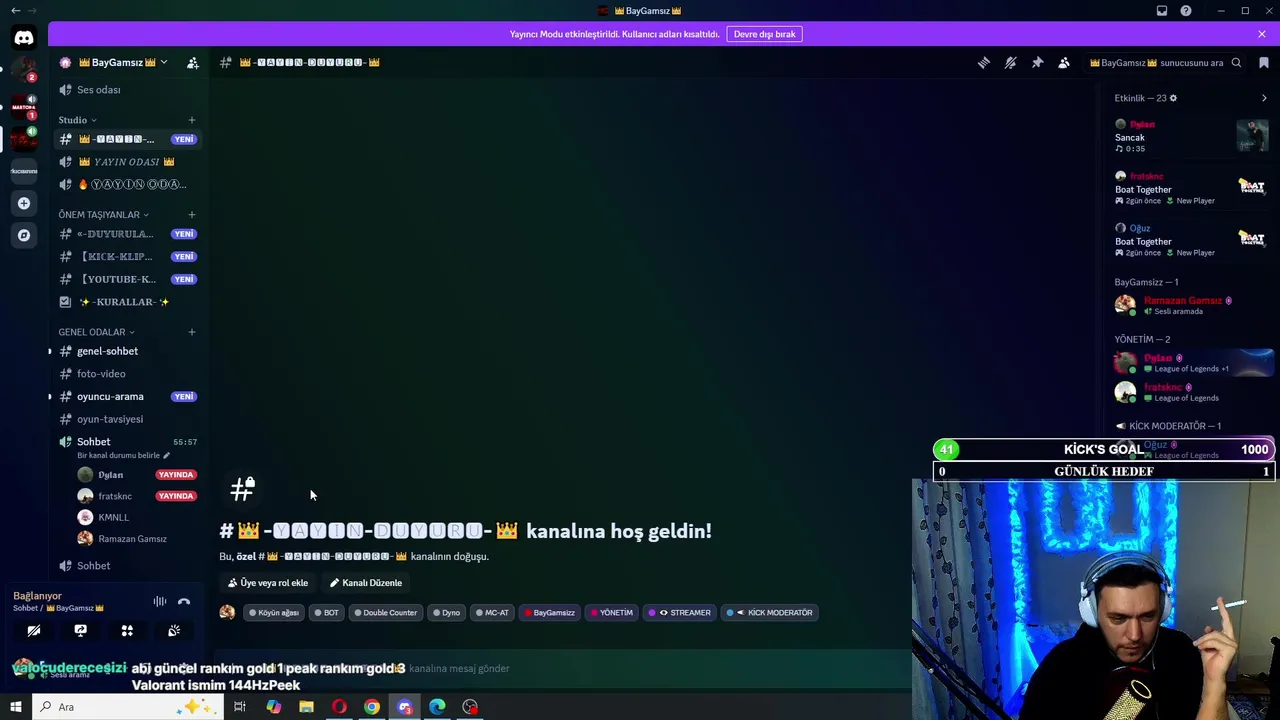The image size is (1280, 720).
Task: Select the Köyün ağası role chip
Action: (x=274, y=613)
